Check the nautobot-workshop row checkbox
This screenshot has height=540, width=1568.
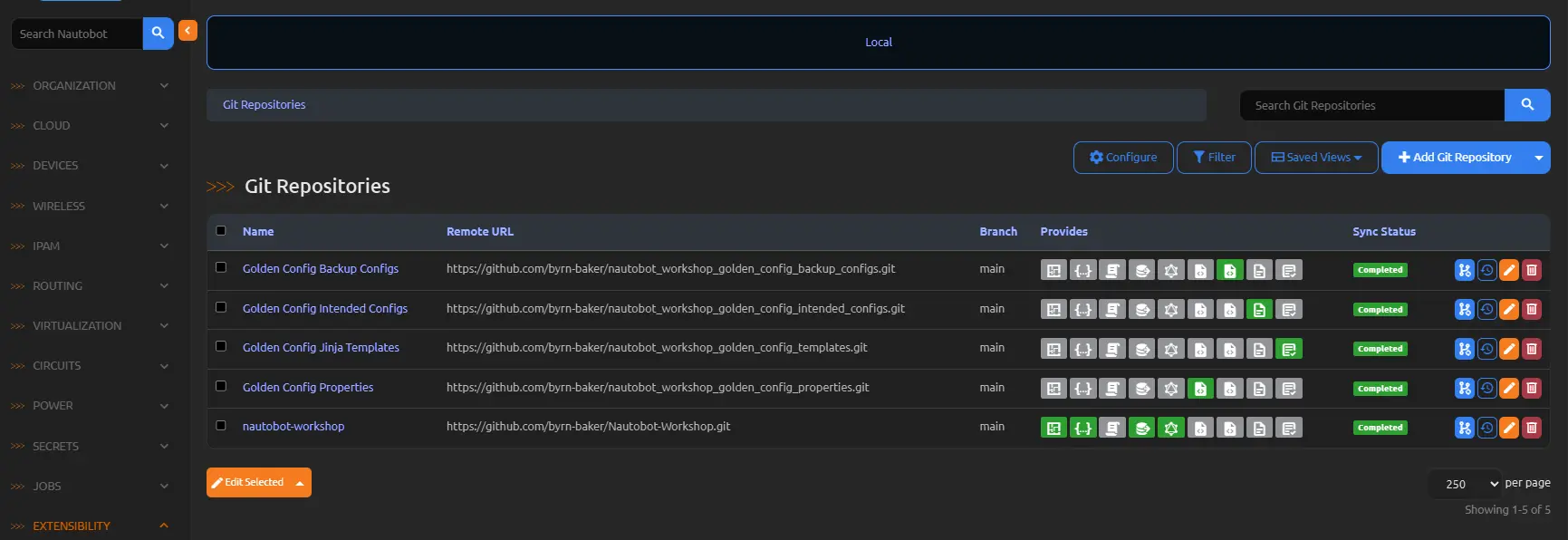pos(221,425)
